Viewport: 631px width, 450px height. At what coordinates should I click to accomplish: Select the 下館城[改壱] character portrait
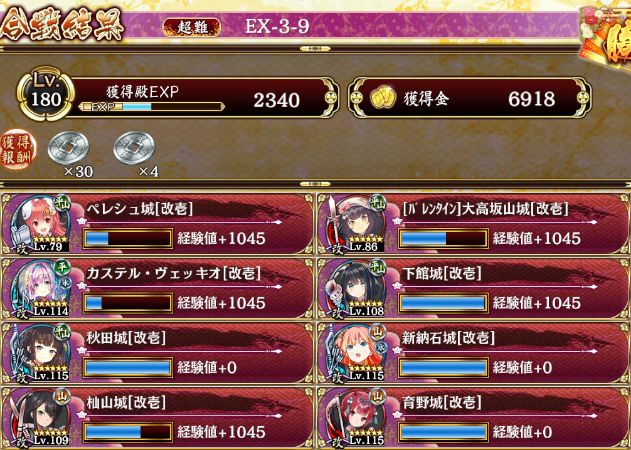[x=356, y=288]
